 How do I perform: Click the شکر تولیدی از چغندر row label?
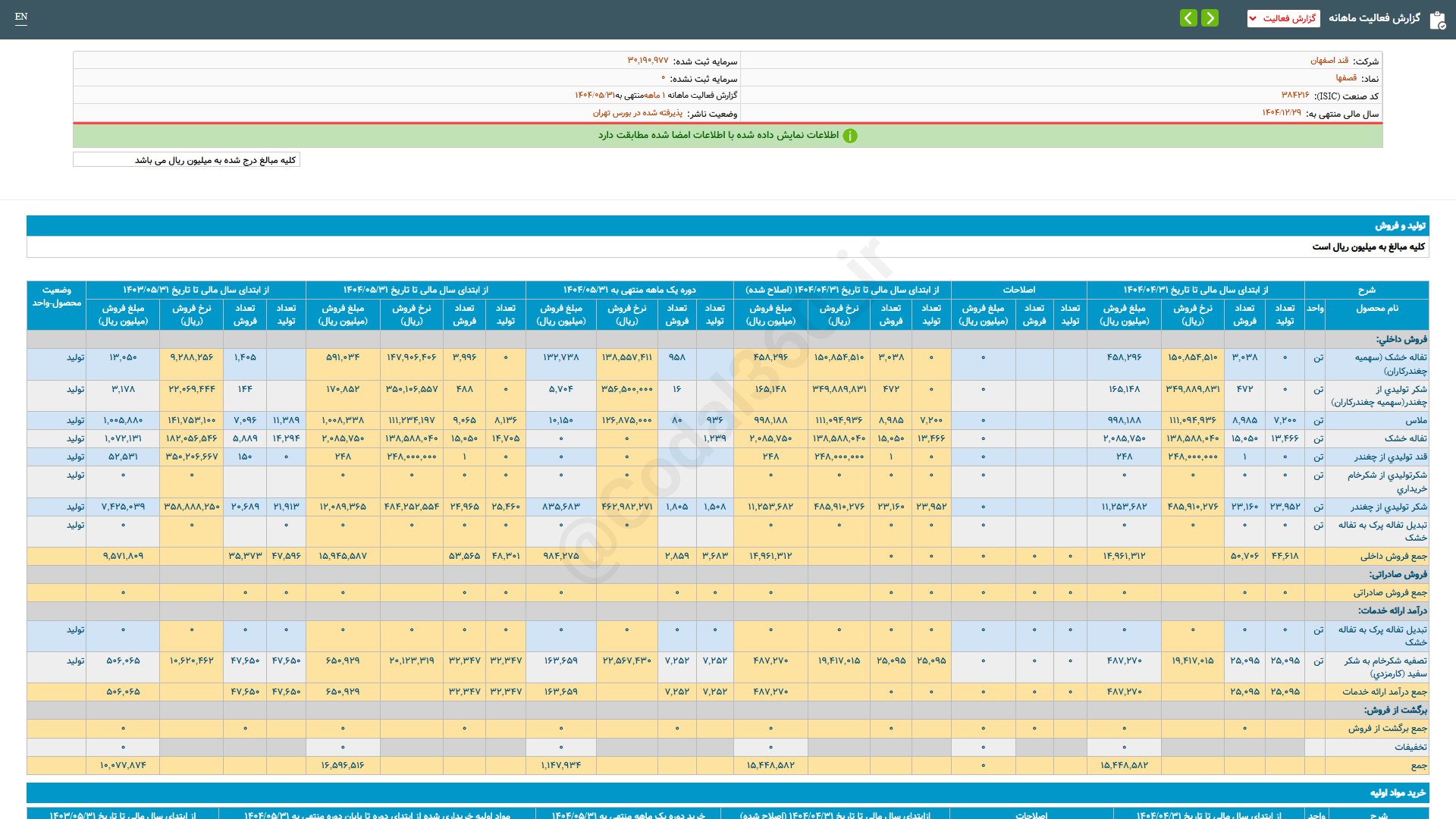click(x=1389, y=507)
